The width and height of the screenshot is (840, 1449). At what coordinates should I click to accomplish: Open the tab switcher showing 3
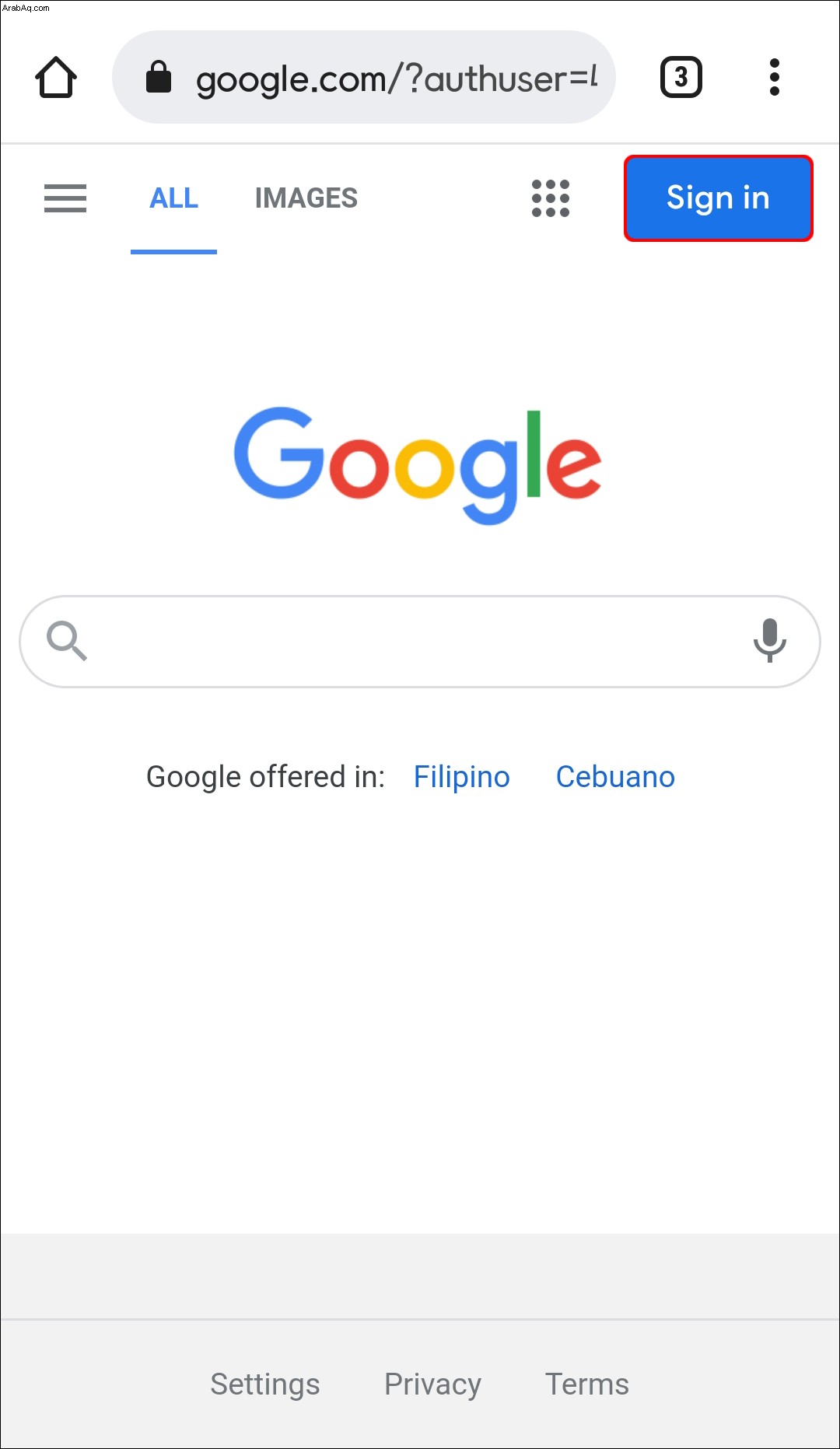tap(681, 77)
